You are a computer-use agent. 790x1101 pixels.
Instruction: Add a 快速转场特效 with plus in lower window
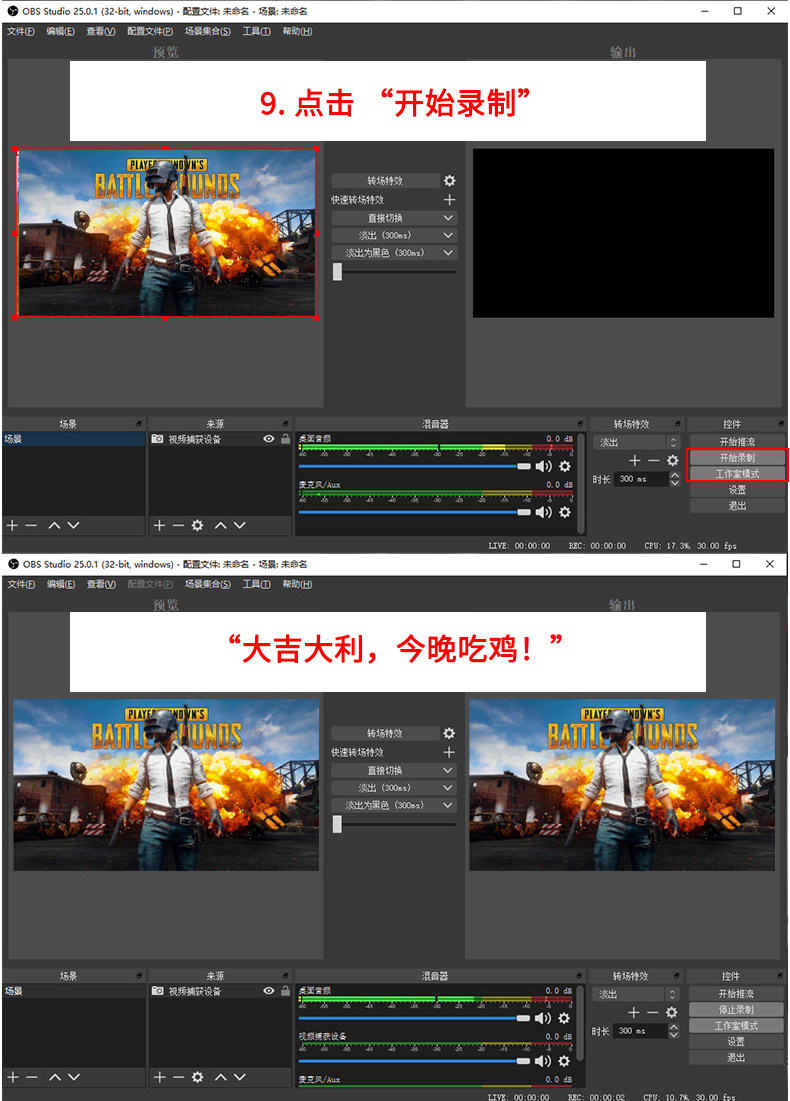point(449,753)
